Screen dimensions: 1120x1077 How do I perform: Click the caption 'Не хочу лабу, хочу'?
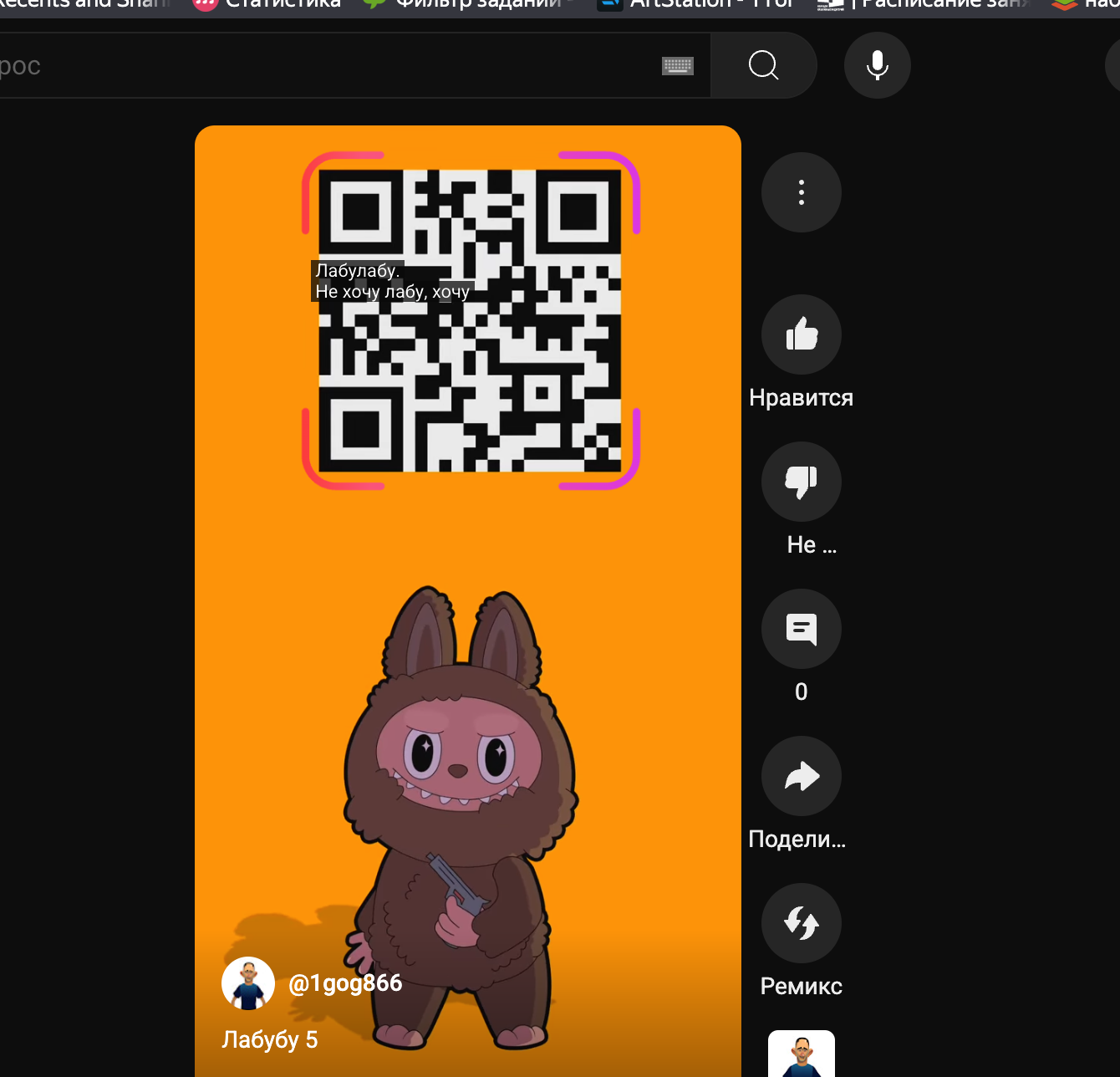(x=392, y=292)
